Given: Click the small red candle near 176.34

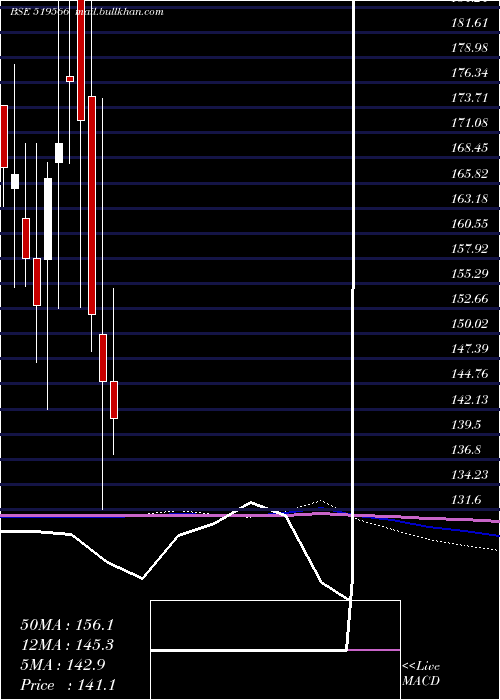Looking at the screenshot, I should pyautogui.click(x=70, y=79).
